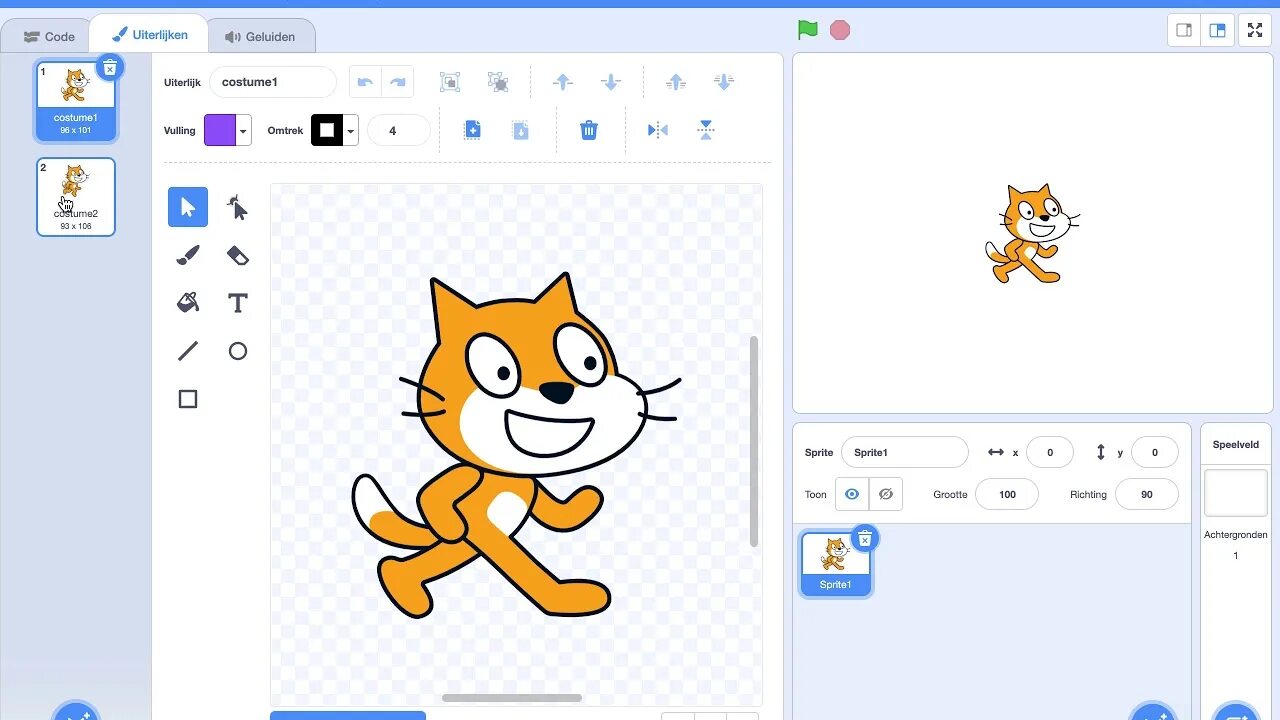This screenshot has width=1280, height=720.
Task: Enter full screen stage mode
Action: click(x=1255, y=30)
